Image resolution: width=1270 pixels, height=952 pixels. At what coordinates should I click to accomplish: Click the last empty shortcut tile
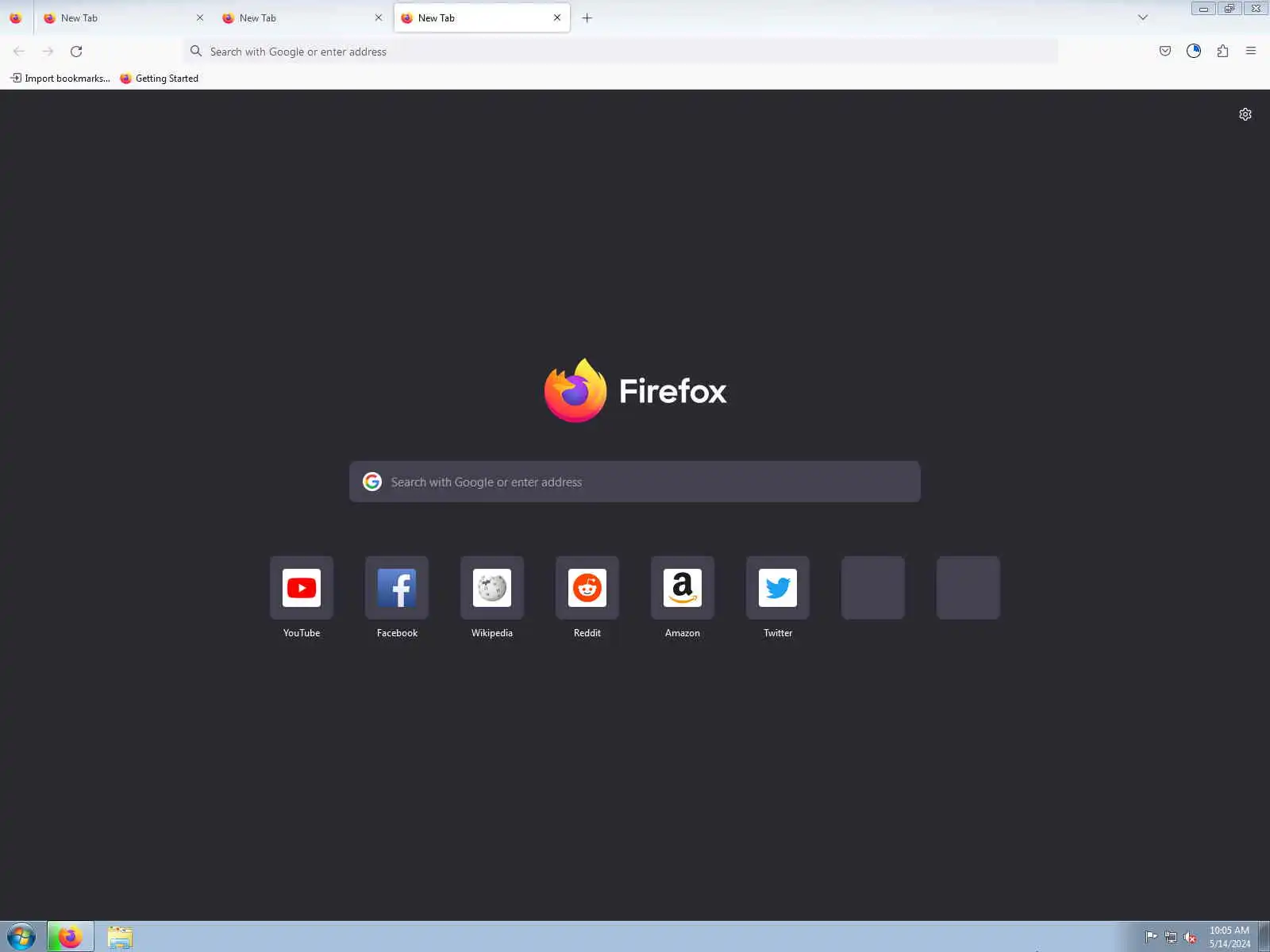(x=968, y=588)
